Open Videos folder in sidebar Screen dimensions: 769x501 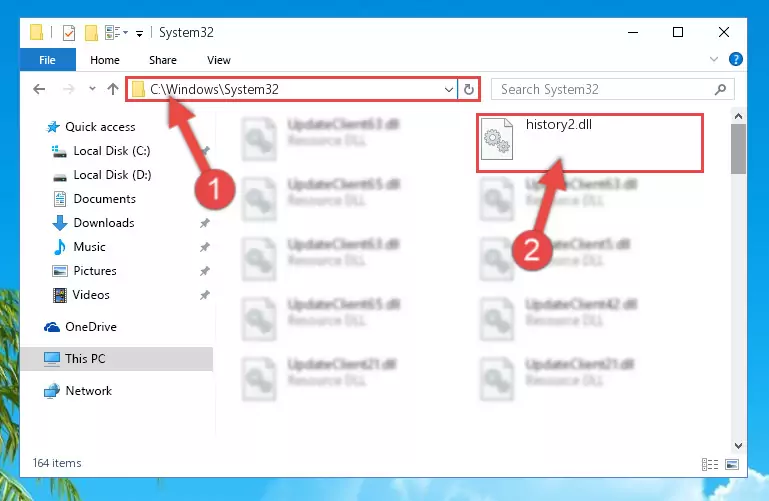(x=91, y=295)
